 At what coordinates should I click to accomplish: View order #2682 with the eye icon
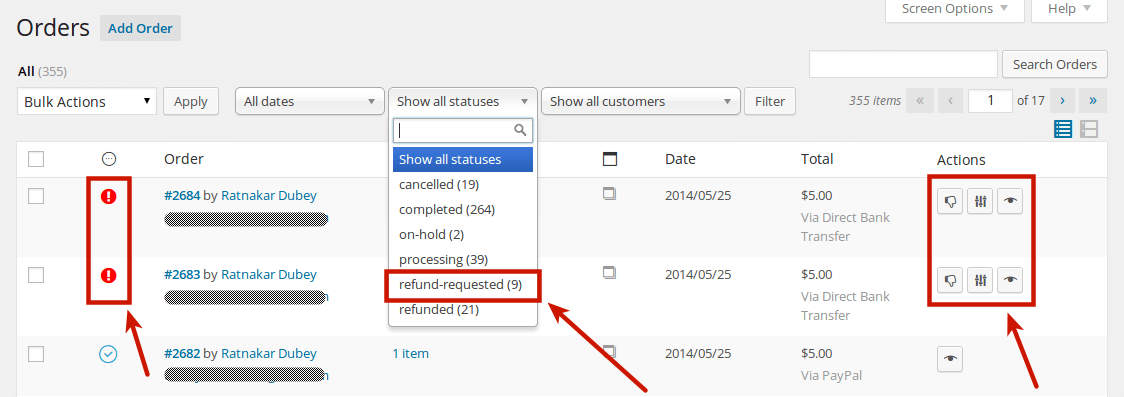tap(951, 358)
